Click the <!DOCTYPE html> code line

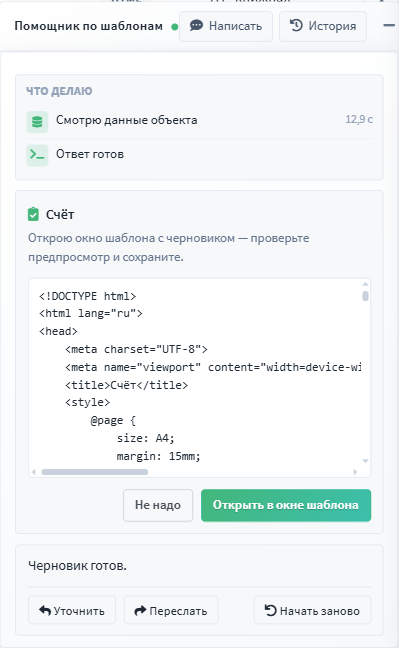point(88,296)
